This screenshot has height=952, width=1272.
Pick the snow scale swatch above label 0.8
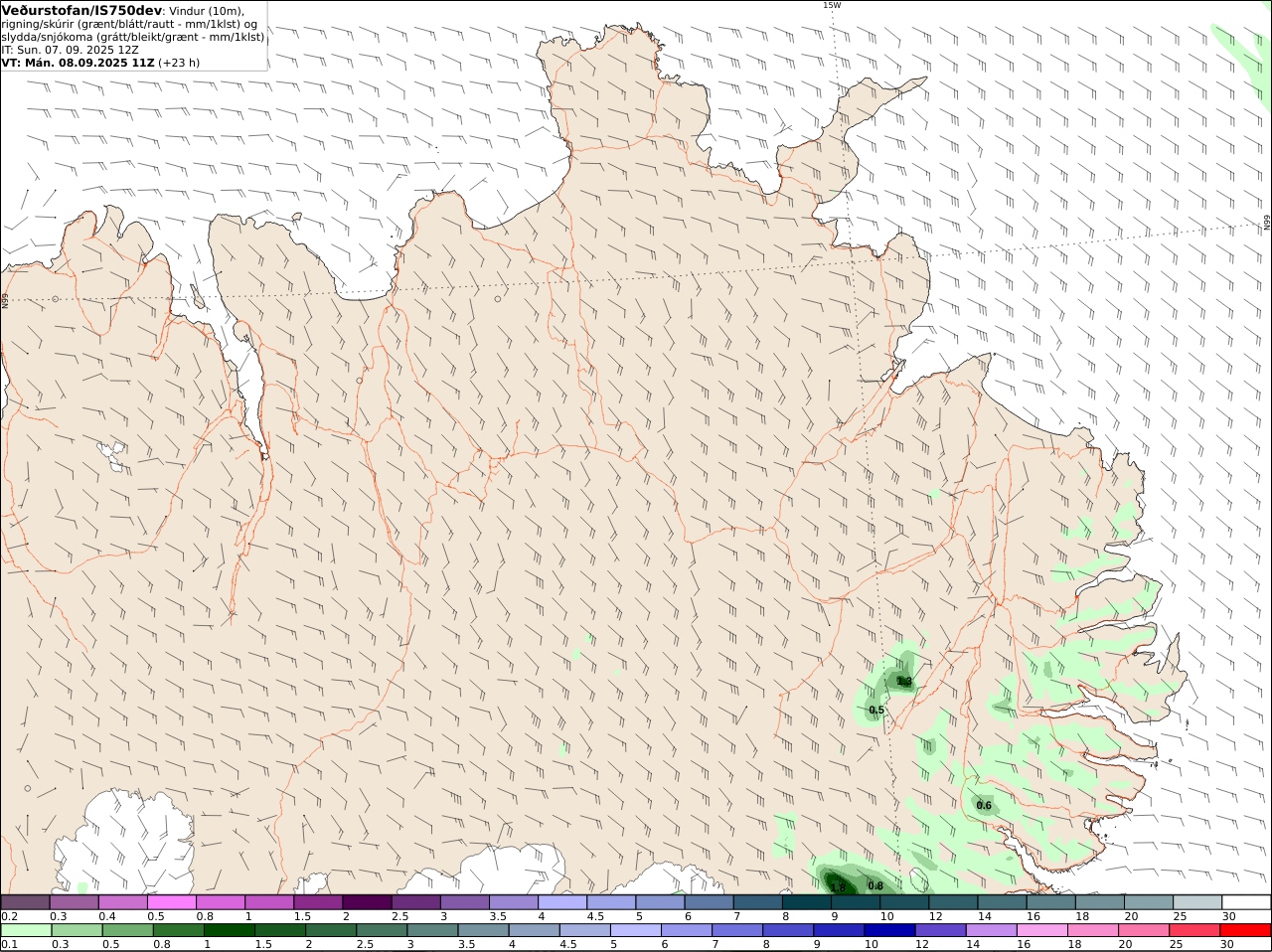click(x=220, y=901)
